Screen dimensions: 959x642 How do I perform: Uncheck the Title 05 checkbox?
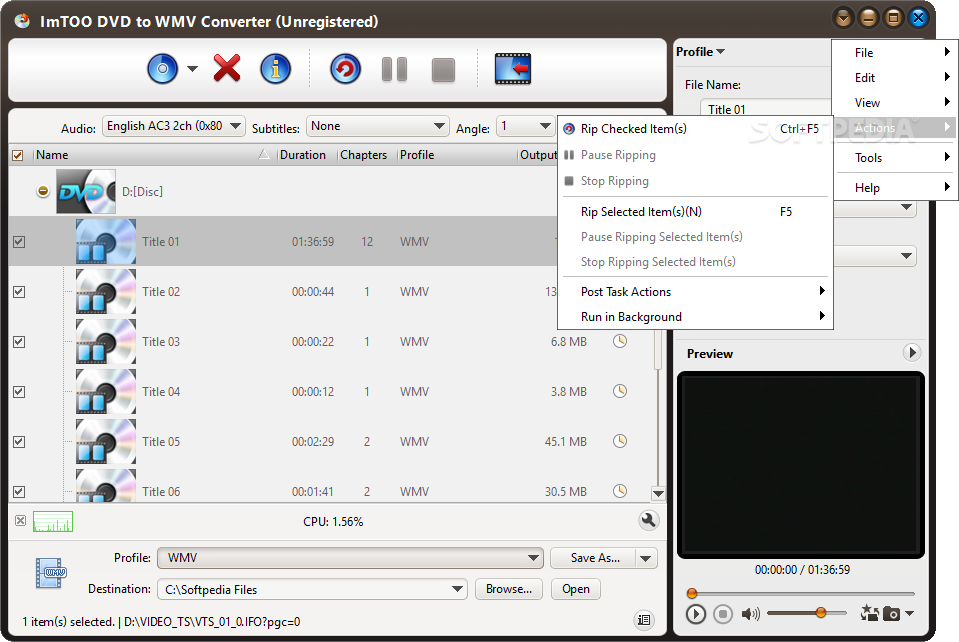point(19,441)
